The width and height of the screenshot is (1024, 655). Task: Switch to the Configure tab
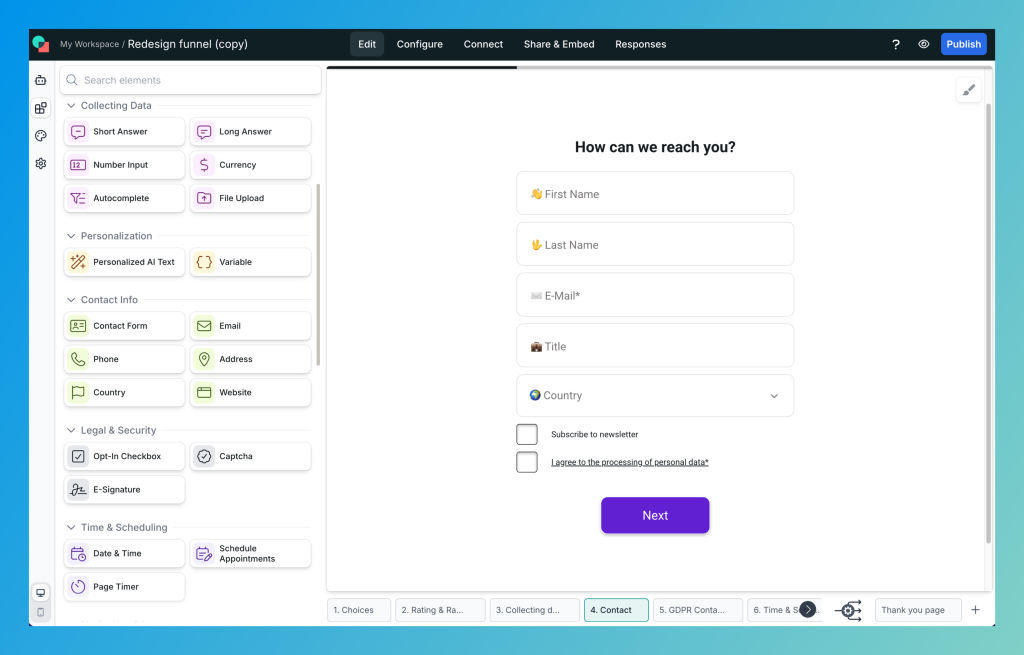419,44
